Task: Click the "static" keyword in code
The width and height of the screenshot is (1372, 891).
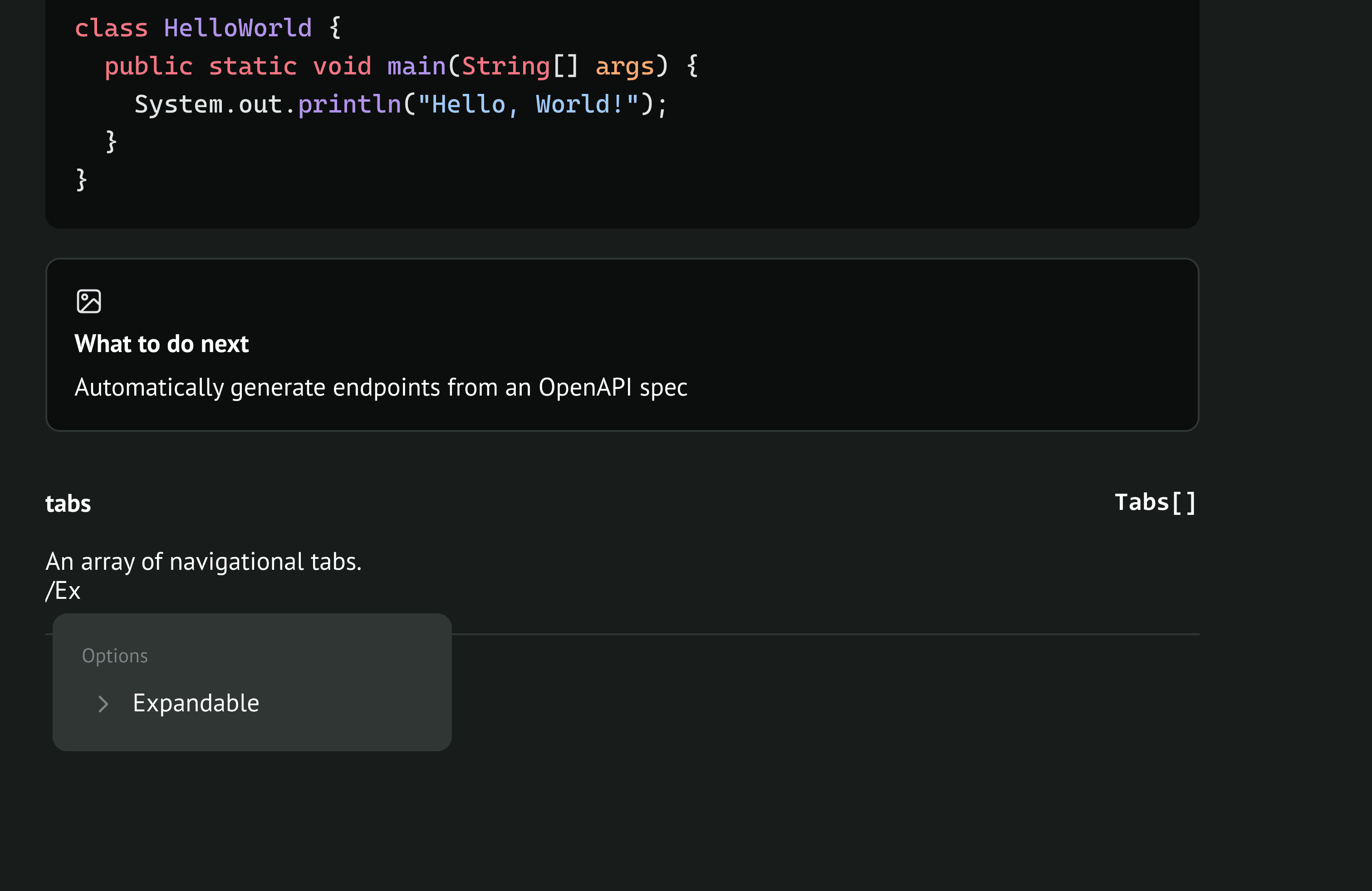Action: (x=253, y=66)
